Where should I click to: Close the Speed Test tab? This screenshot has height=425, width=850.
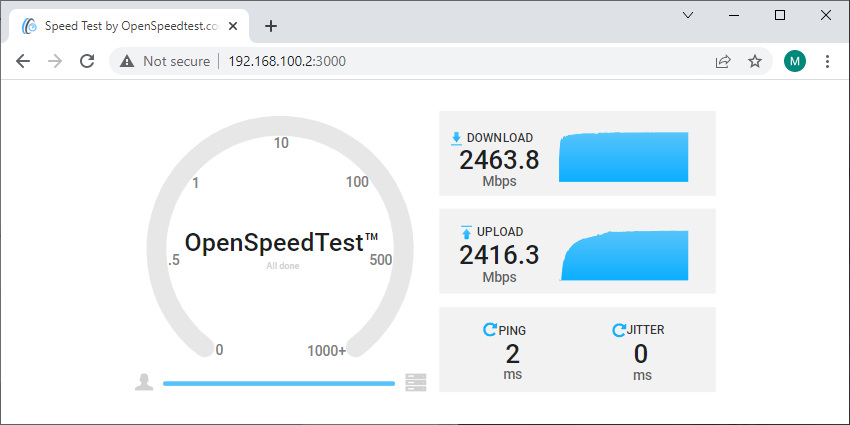coord(233,26)
